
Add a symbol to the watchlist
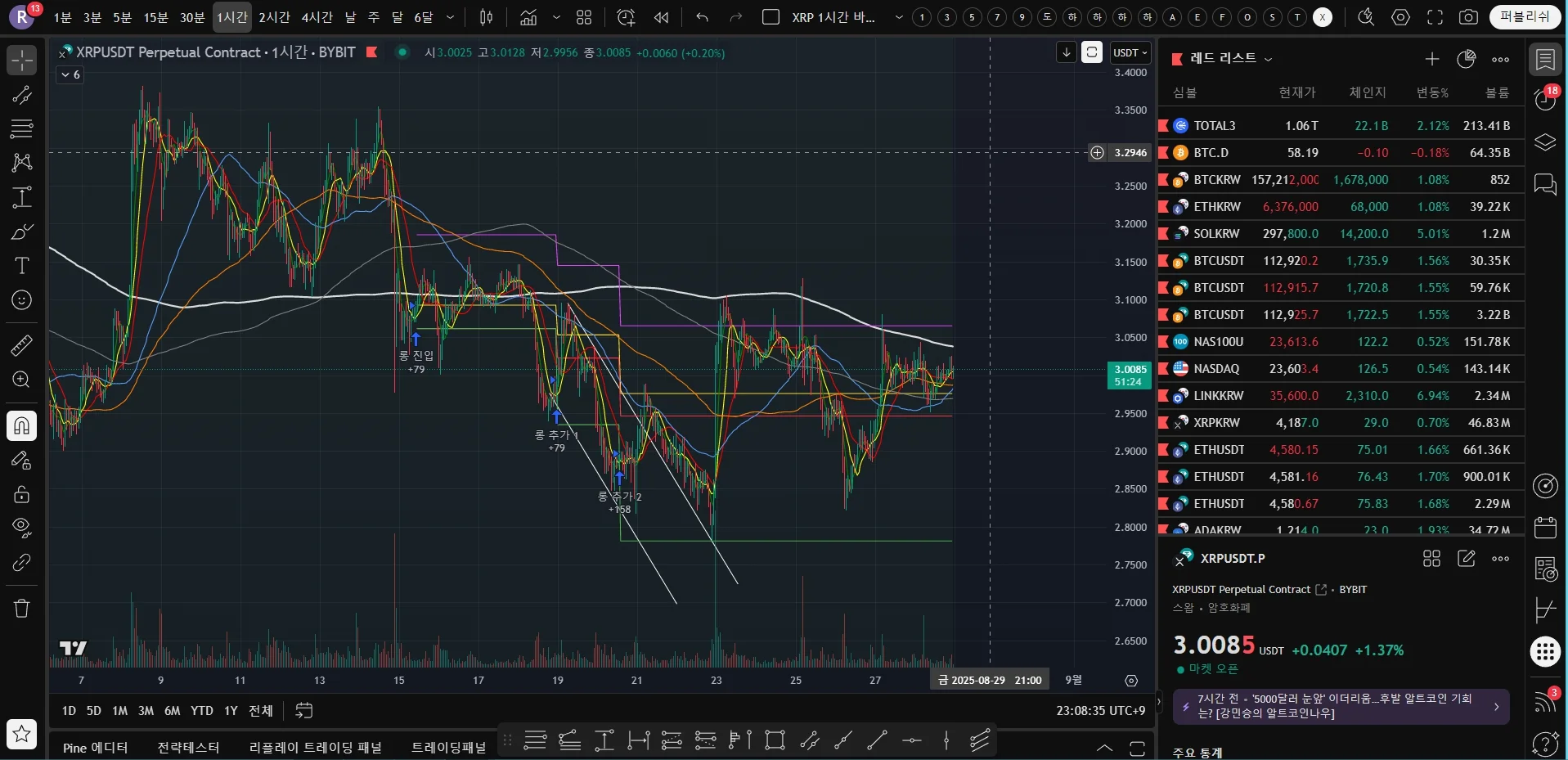click(1432, 59)
